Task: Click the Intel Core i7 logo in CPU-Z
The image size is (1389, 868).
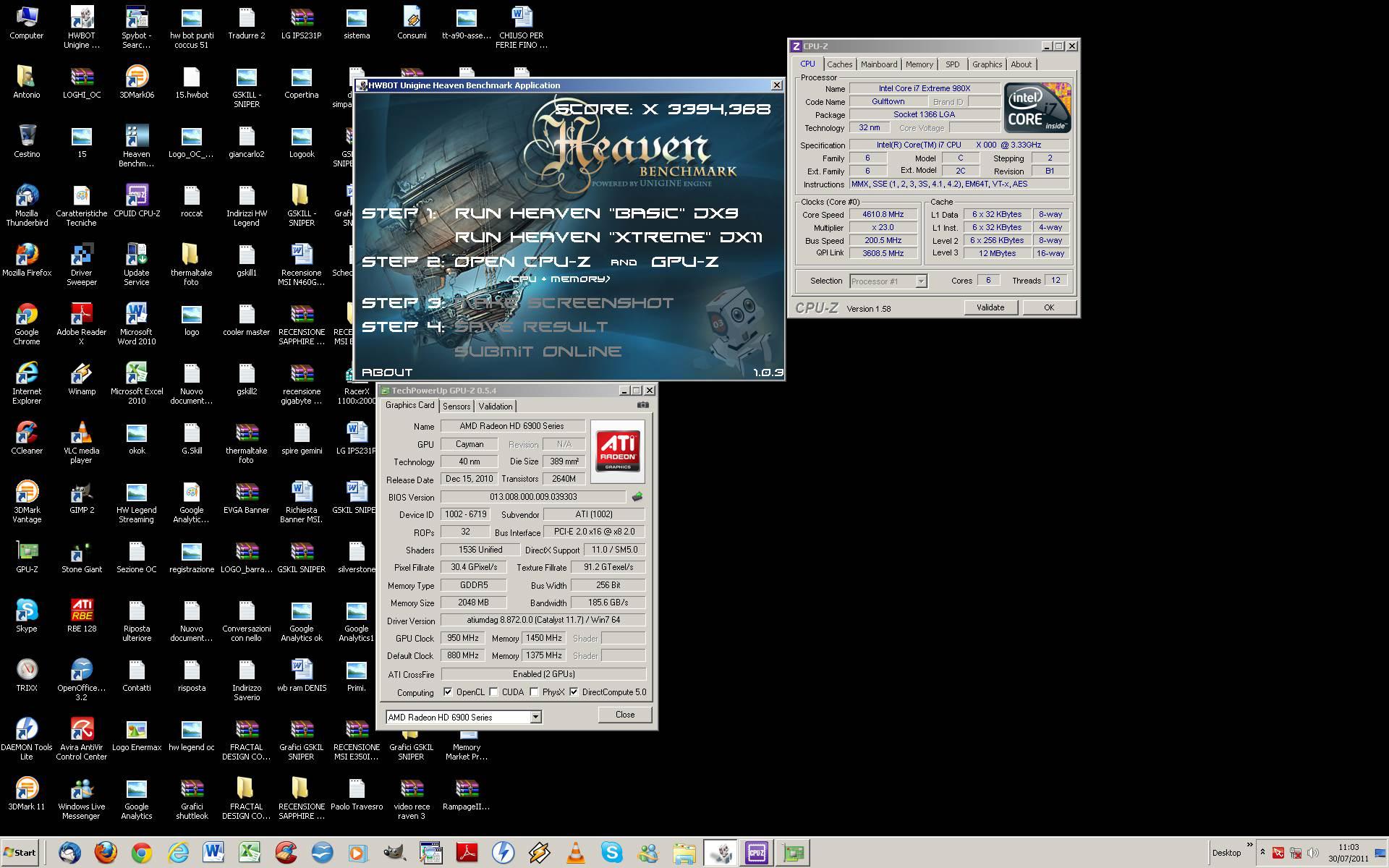Action: click(1037, 108)
